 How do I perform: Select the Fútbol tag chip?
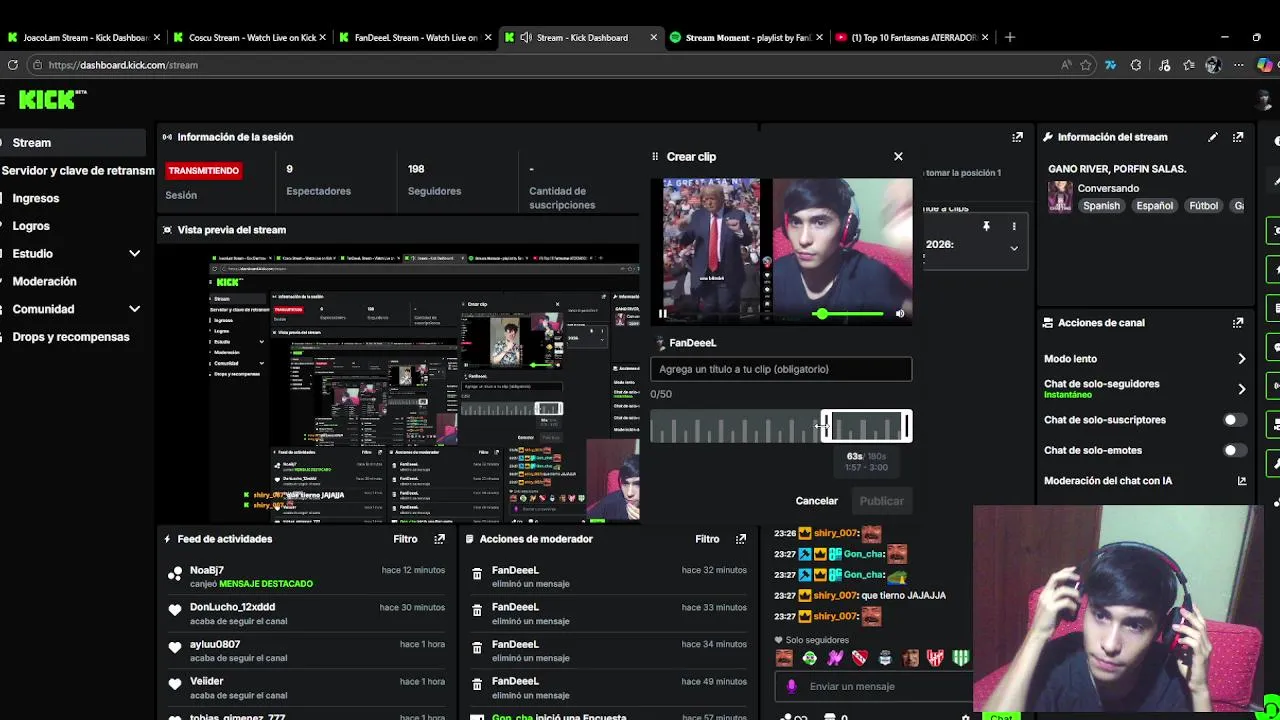click(x=1203, y=206)
